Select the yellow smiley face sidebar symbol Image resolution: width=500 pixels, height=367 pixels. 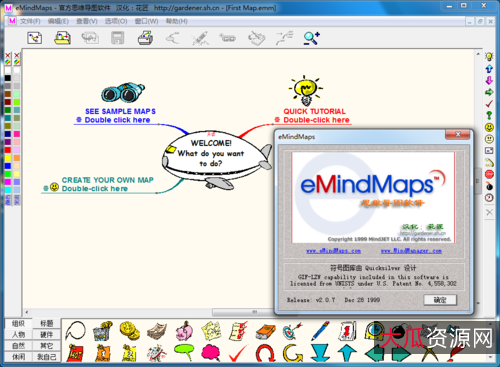click(489, 127)
